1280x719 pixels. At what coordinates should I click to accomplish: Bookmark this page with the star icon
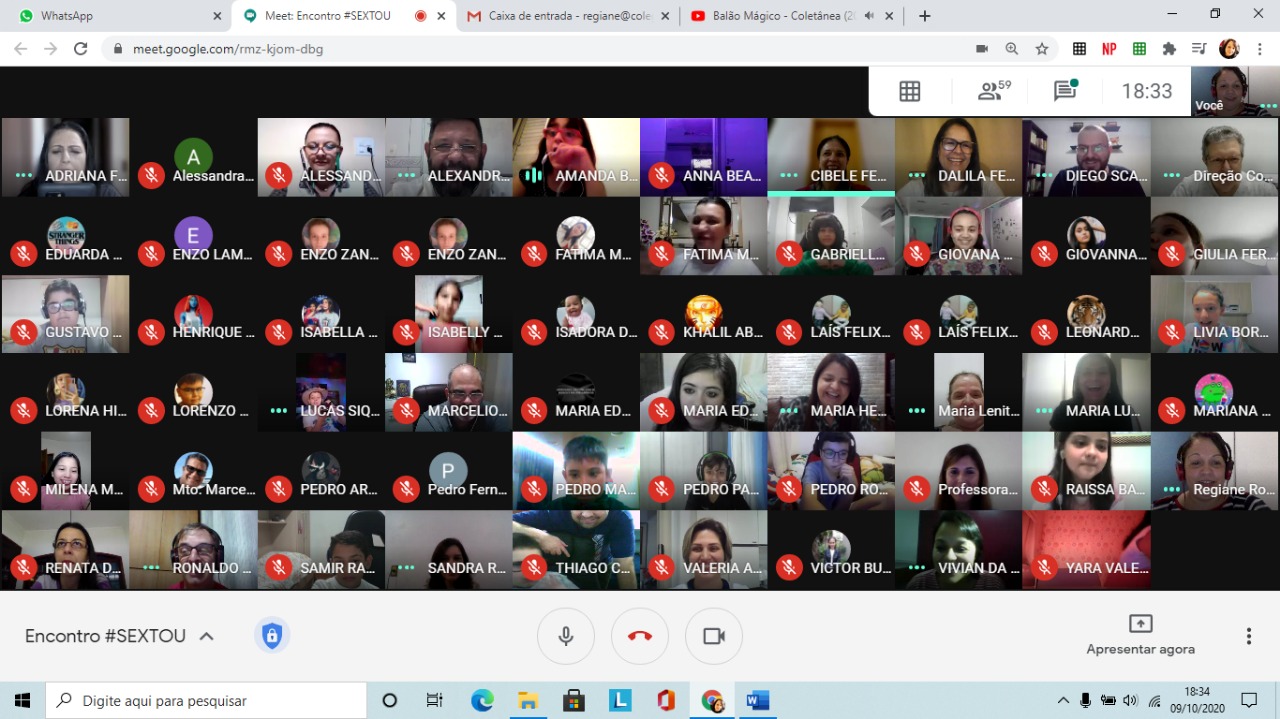tap(1042, 49)
